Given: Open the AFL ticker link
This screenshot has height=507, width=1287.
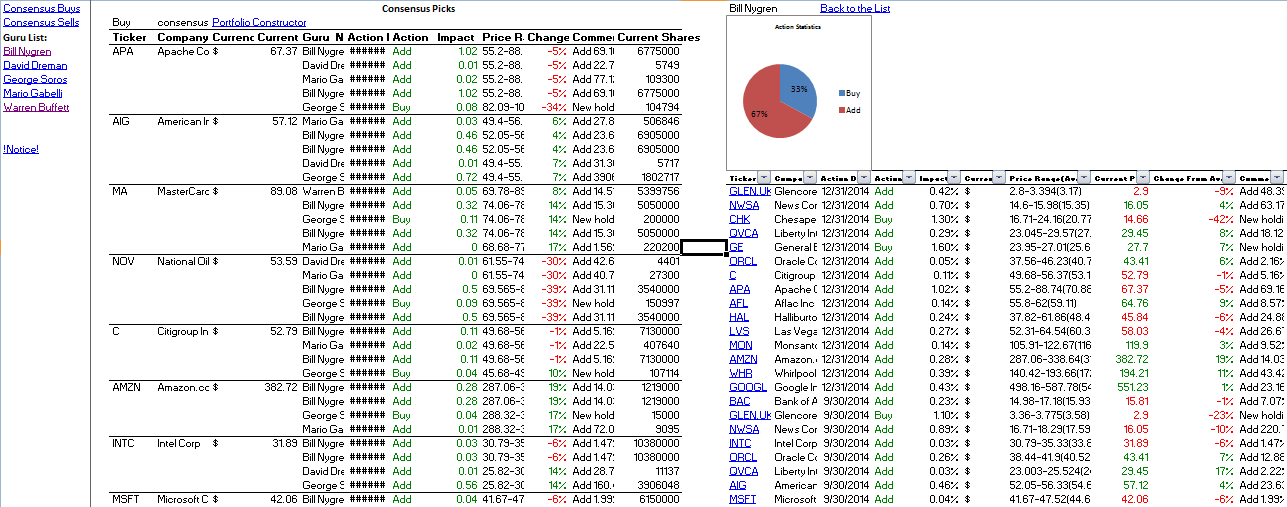Looking at the screenshot, I should coord(738,303).
